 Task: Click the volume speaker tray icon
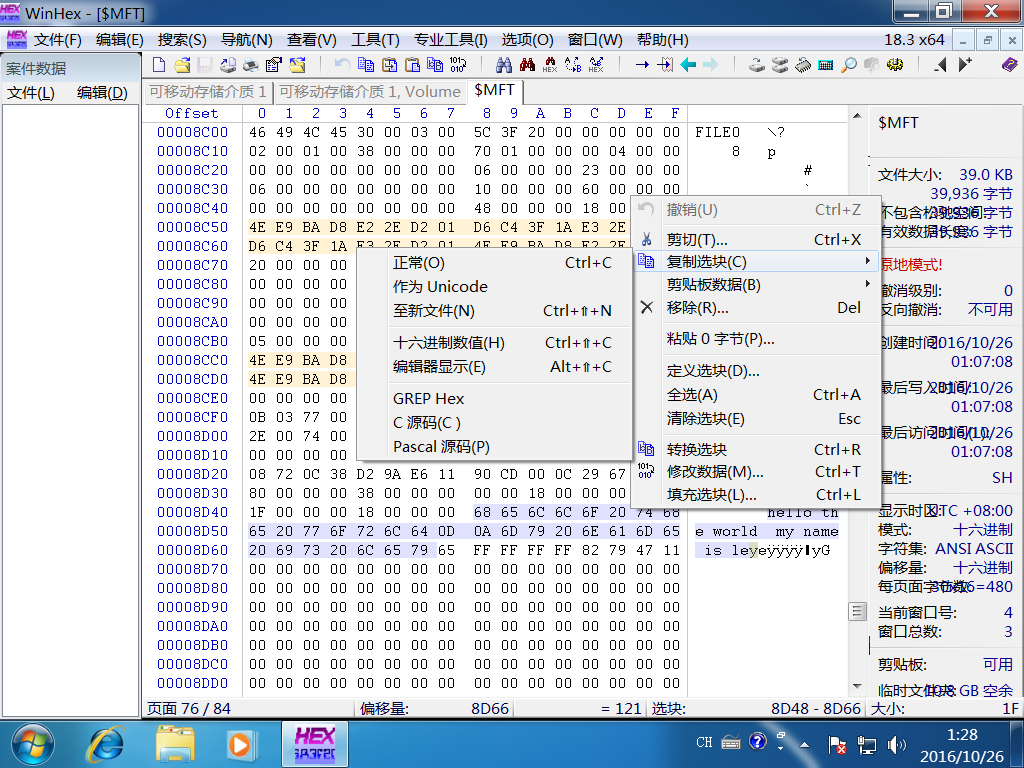click(x=897, y=744)
